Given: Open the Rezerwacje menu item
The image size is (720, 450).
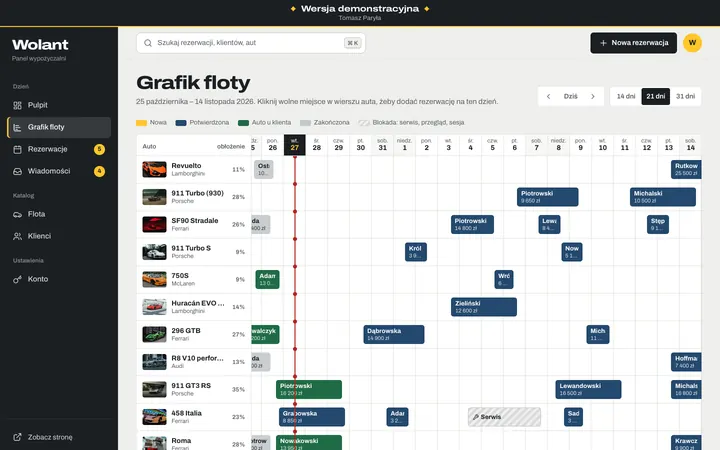Looking at the screenshot, I should [59, 149].
